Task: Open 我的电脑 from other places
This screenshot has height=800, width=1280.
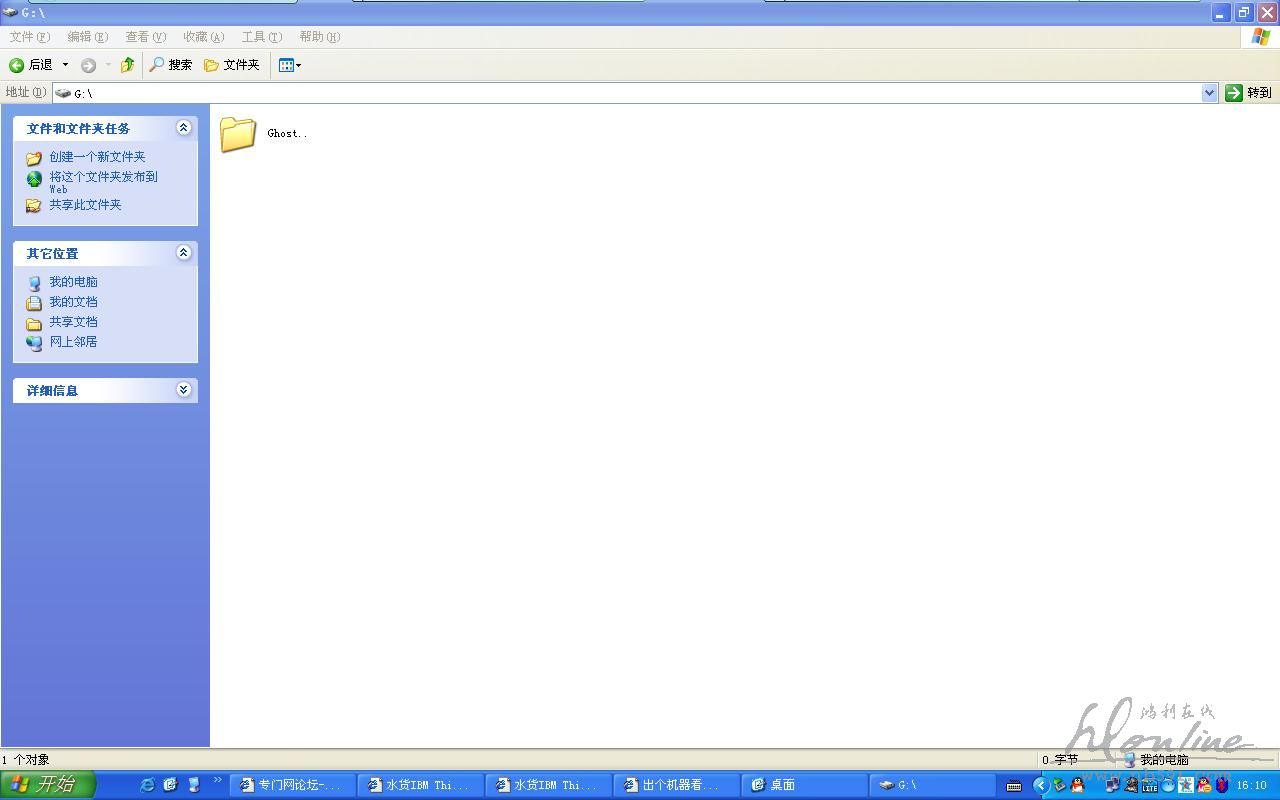Action: pos(73,282)
